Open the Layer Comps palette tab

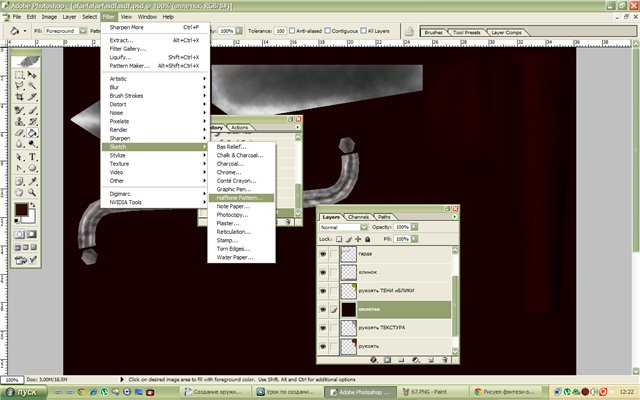pyautogui.click(x=506, y=32)
